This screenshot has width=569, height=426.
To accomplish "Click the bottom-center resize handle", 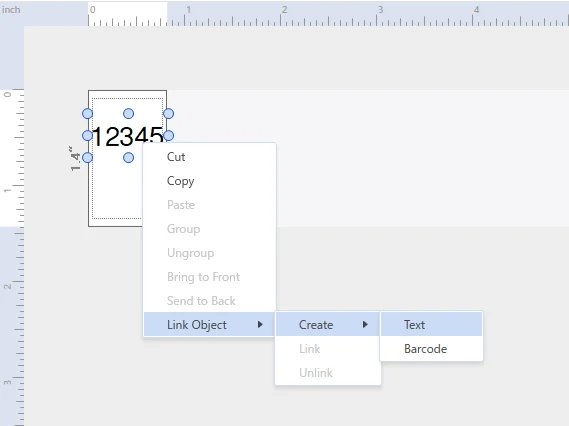I will click(128, 157).
